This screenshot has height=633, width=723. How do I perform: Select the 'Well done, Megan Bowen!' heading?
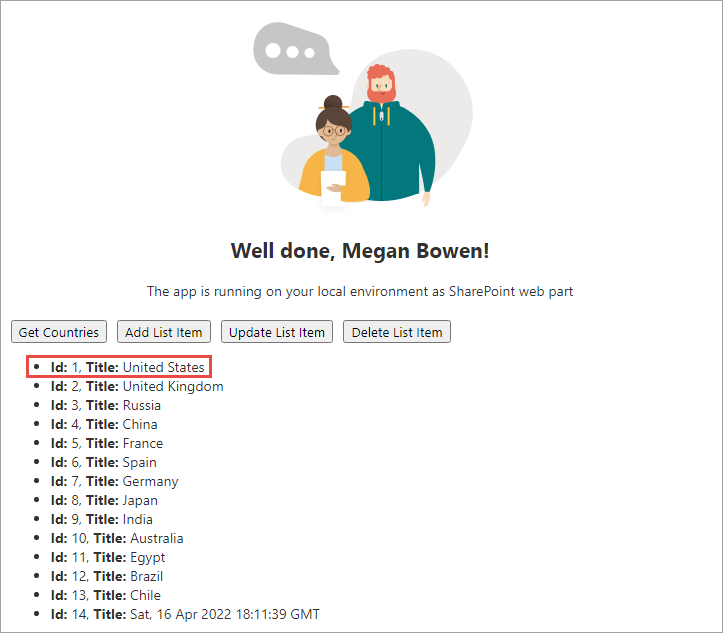click(x=360, y=251)
